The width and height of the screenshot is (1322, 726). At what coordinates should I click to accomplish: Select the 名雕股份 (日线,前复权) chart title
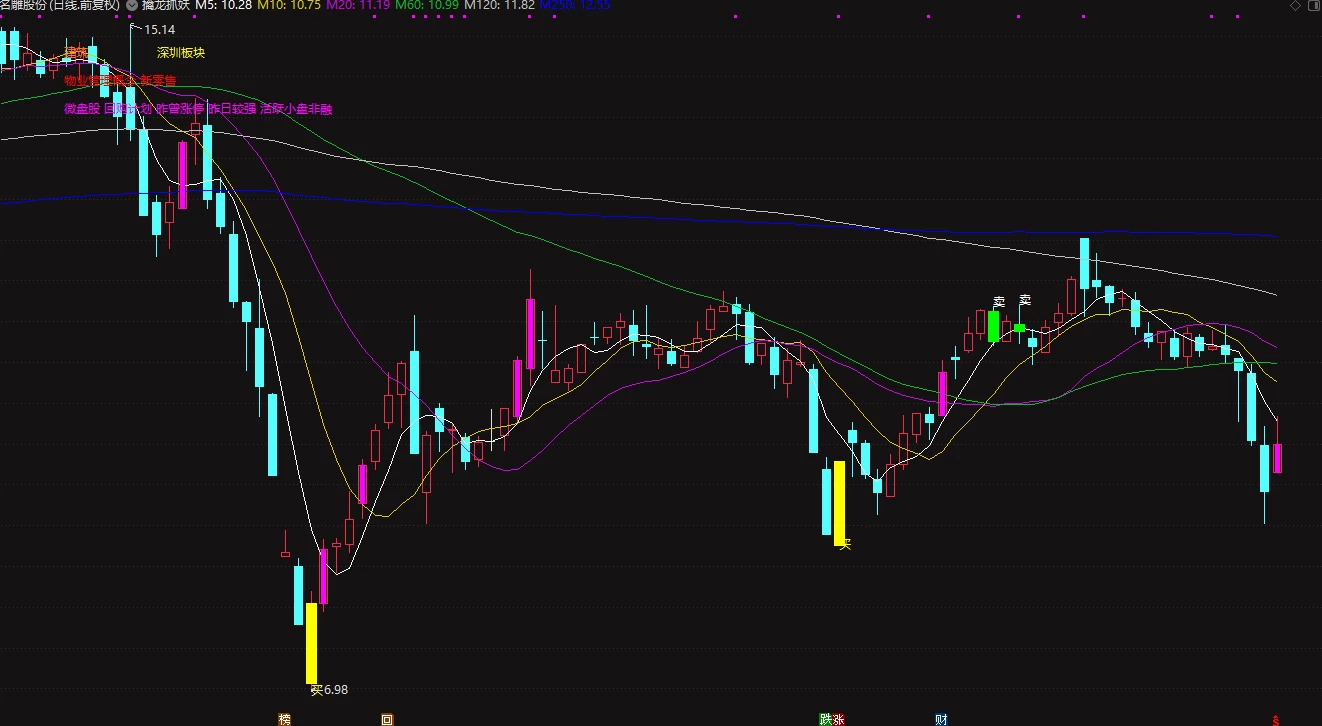[x=60, y=6]
